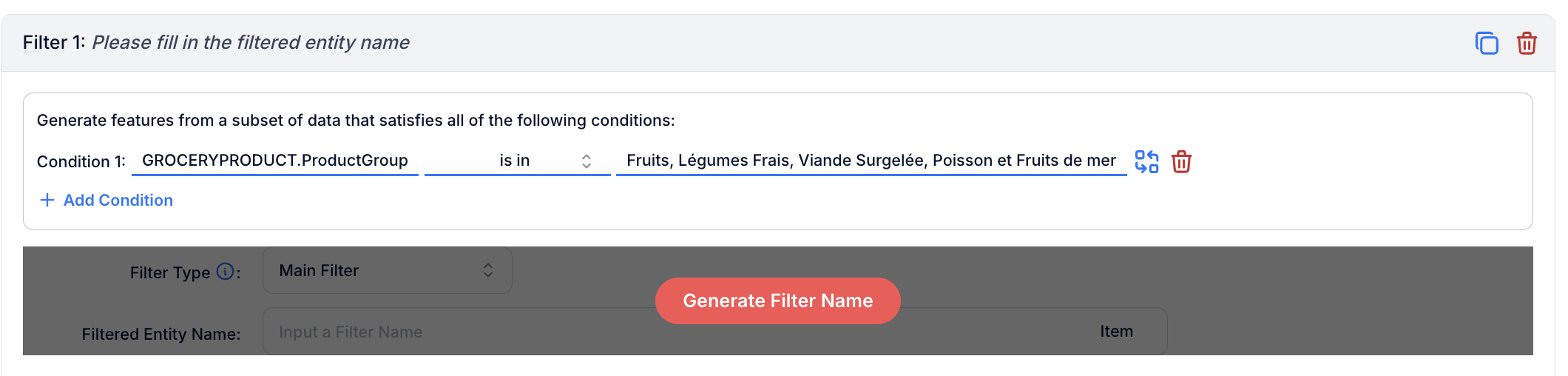Open the 'is in' operator dropdown
This screenshot has width=1568, height=376.
pyautogui.click(x=517, y=161)
